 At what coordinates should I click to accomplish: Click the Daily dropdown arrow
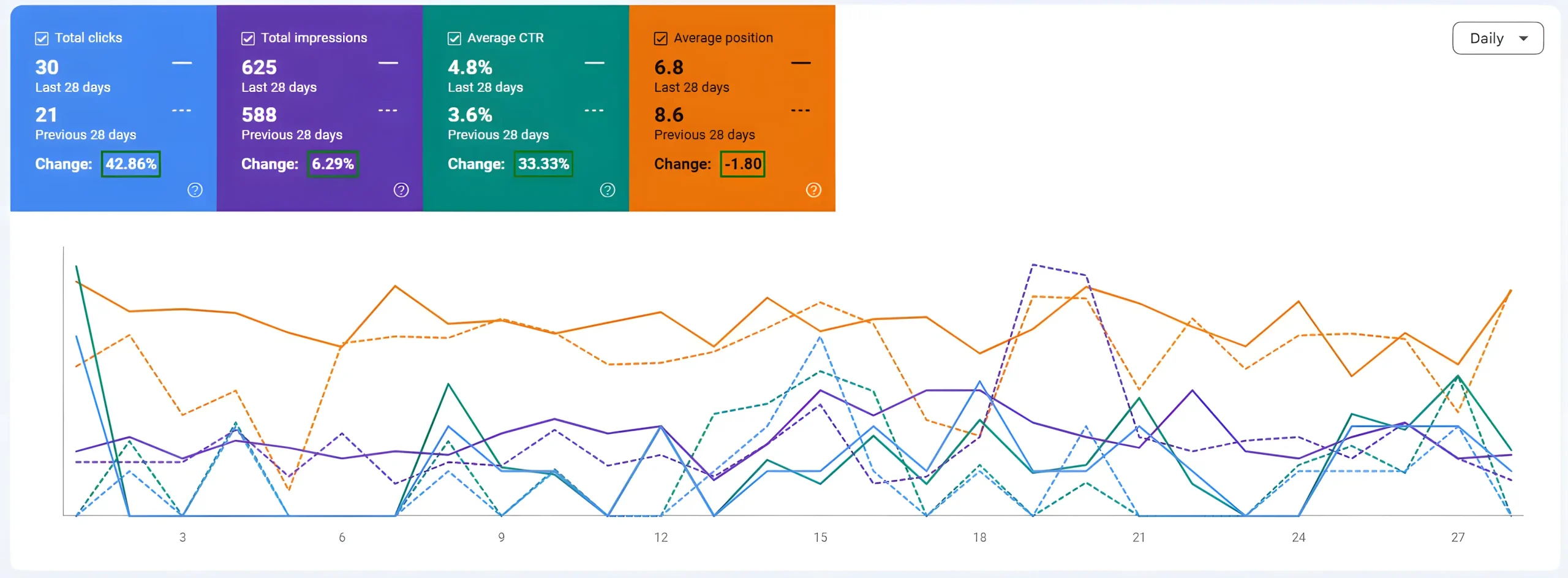[1523, 39]
